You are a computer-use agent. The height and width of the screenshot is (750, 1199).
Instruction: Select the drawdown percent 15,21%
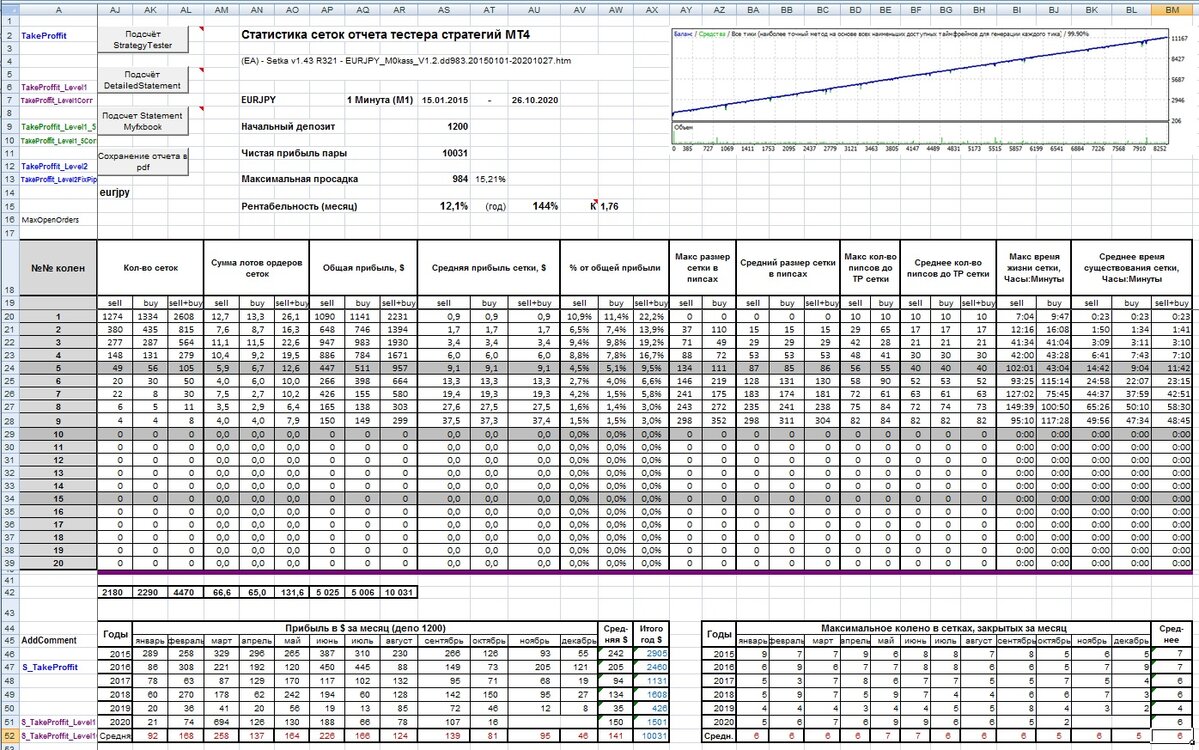pyautogui.click(x=490, y=179)
